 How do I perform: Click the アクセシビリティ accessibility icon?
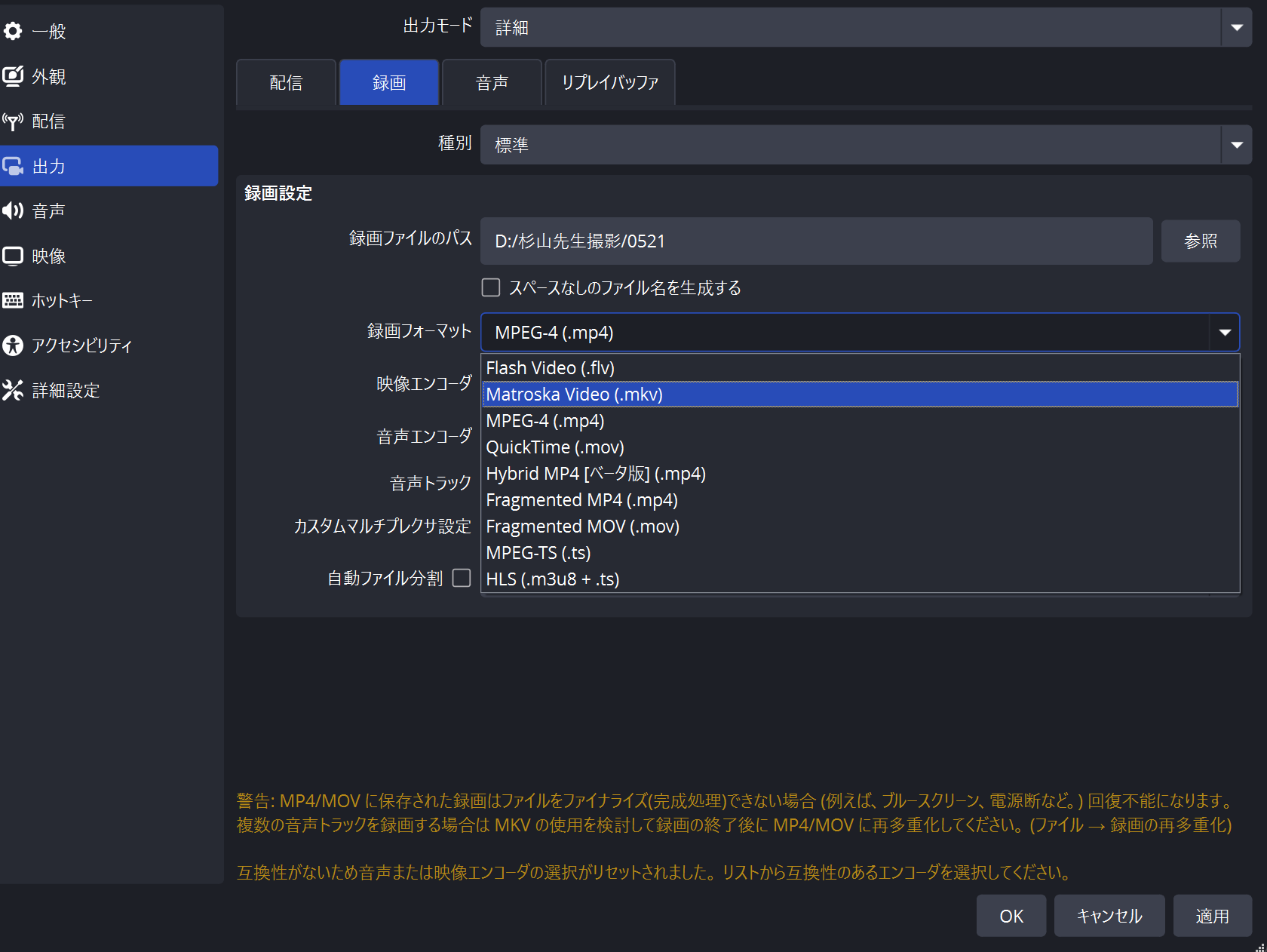[x=13, y=345]
